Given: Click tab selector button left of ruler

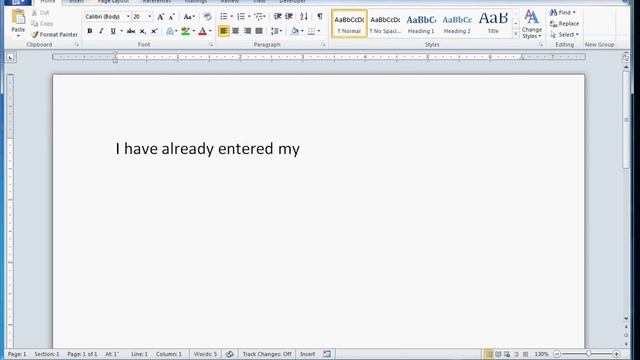Looking at the screenshot, I should point(10,58).
